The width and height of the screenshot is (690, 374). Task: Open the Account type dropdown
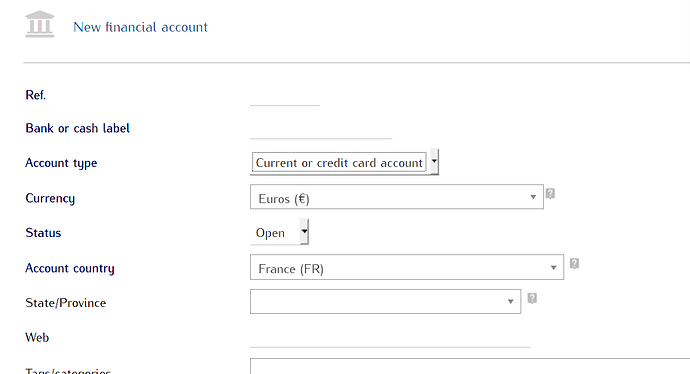pyautogui.click(x=344, y=162)
